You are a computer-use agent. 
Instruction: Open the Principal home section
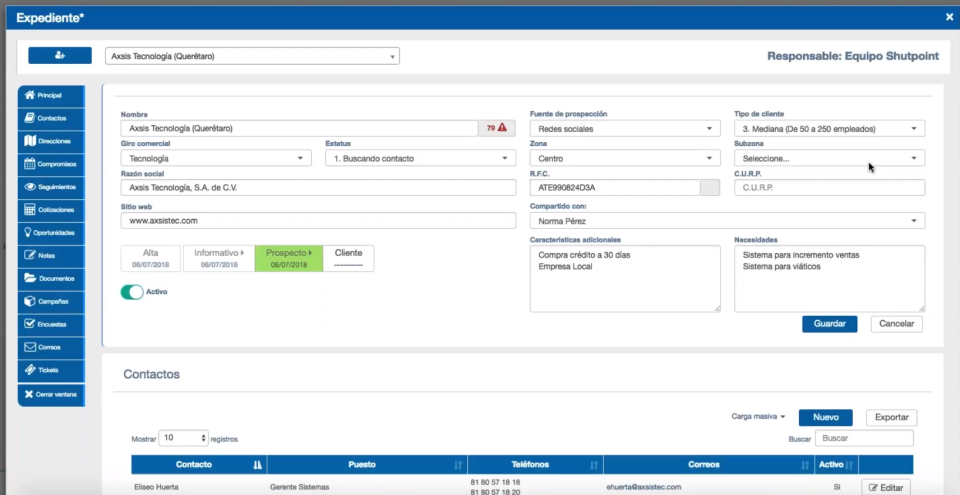coord(51,96)
